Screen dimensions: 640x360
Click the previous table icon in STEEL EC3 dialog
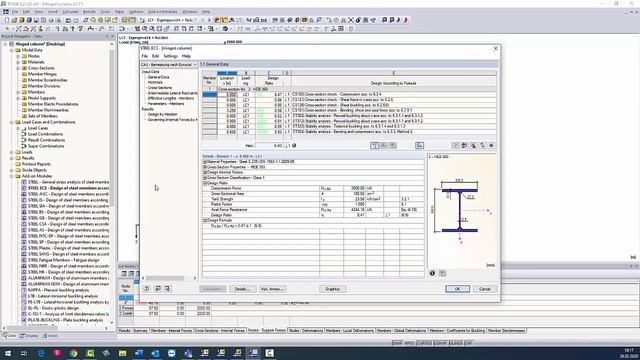point(158,289)
